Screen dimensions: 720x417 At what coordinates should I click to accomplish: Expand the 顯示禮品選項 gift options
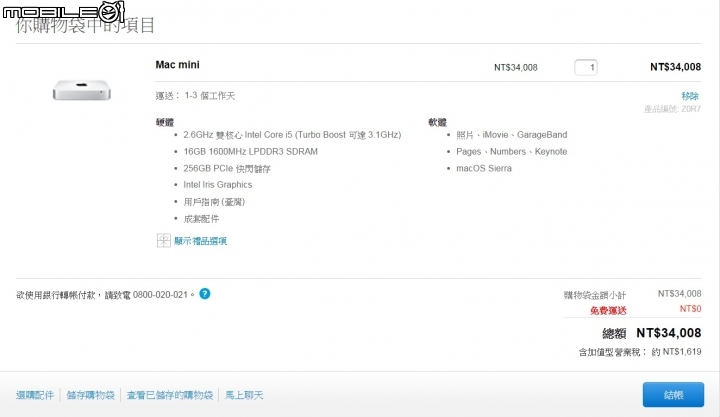coord(200,241)
